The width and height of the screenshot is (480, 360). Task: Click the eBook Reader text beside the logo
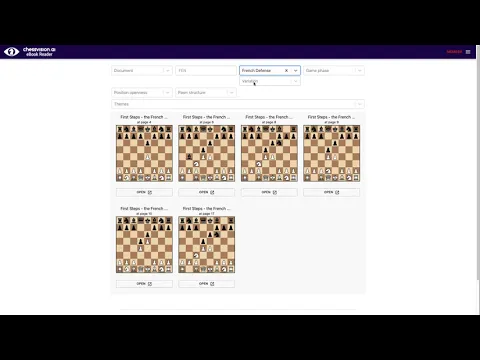[x=39, y=54]
